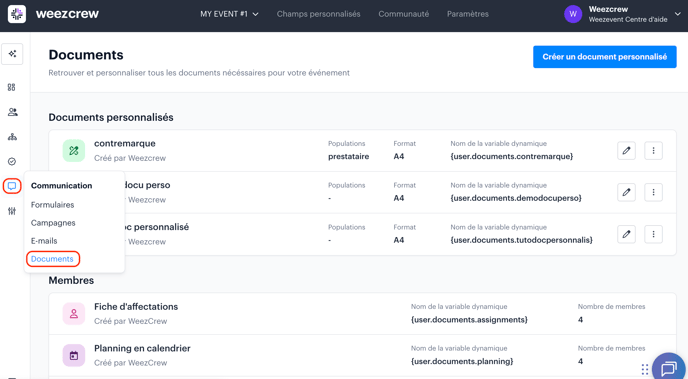
Task: Expand the MY EVENT #1 dropdown
Action: (229, 14)
